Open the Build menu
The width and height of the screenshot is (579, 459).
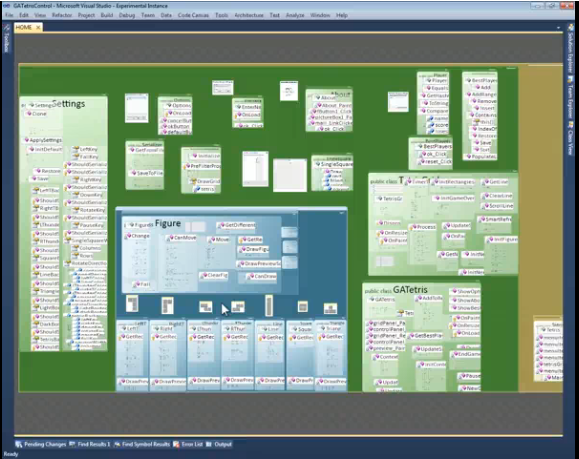107,15
